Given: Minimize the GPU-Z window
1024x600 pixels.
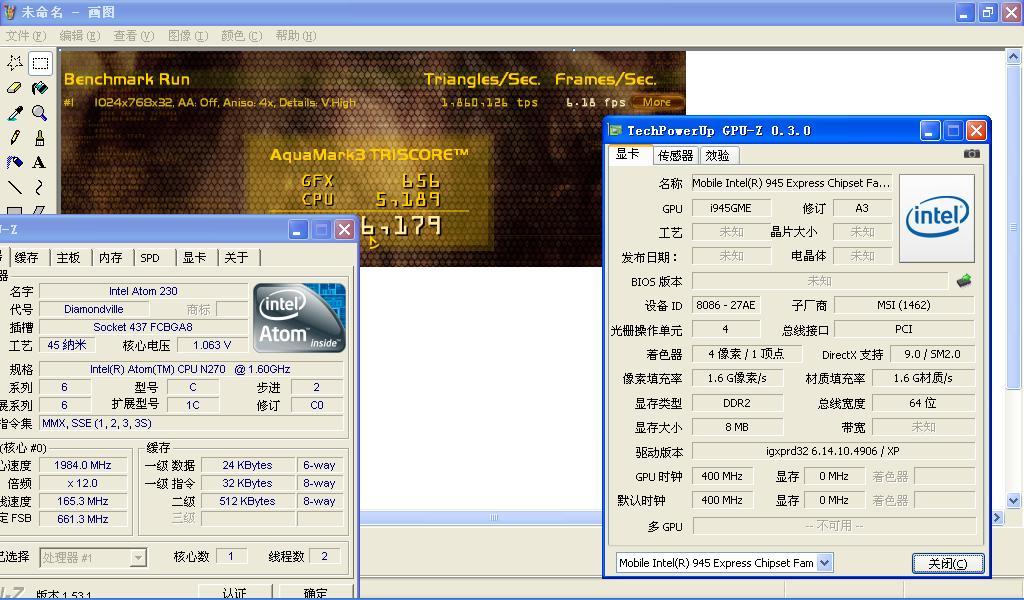Looking at the screenshot, I should (930, 131).
